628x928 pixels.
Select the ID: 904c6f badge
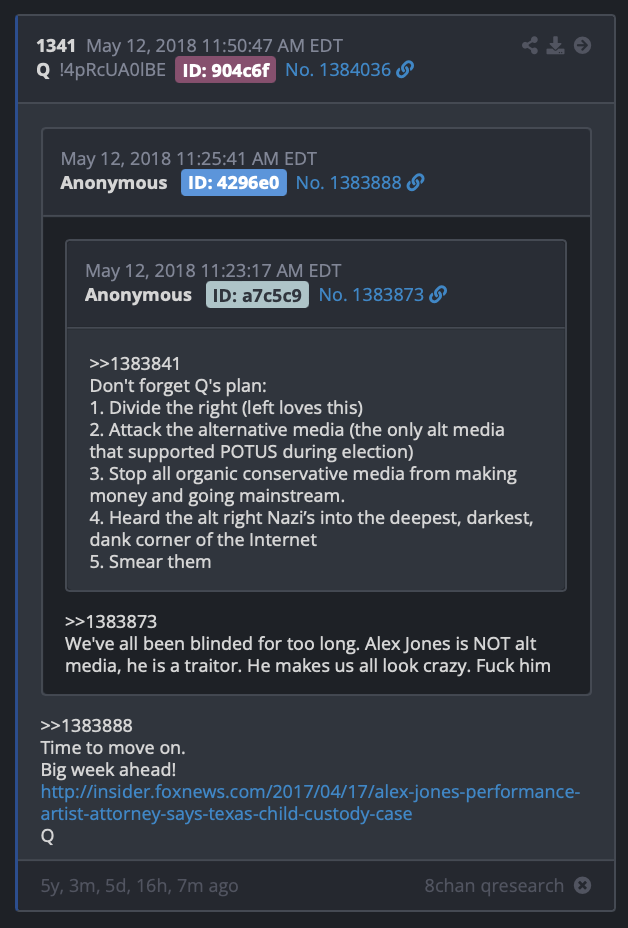click(226, 70)
